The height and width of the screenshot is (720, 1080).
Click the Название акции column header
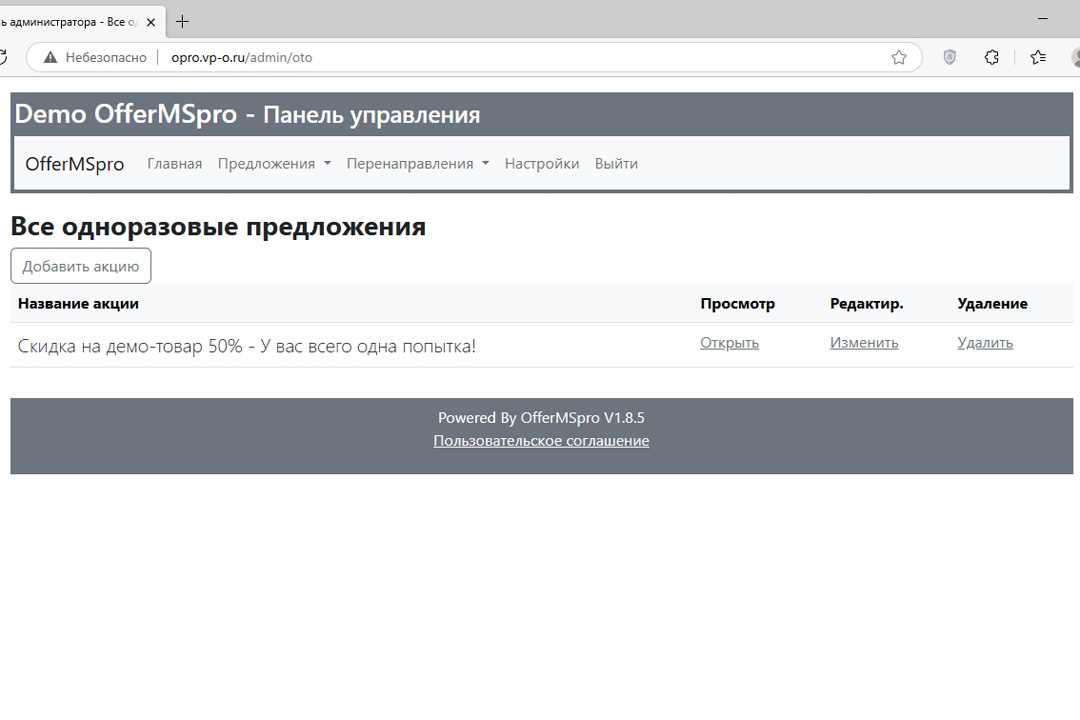pos(78,304)
